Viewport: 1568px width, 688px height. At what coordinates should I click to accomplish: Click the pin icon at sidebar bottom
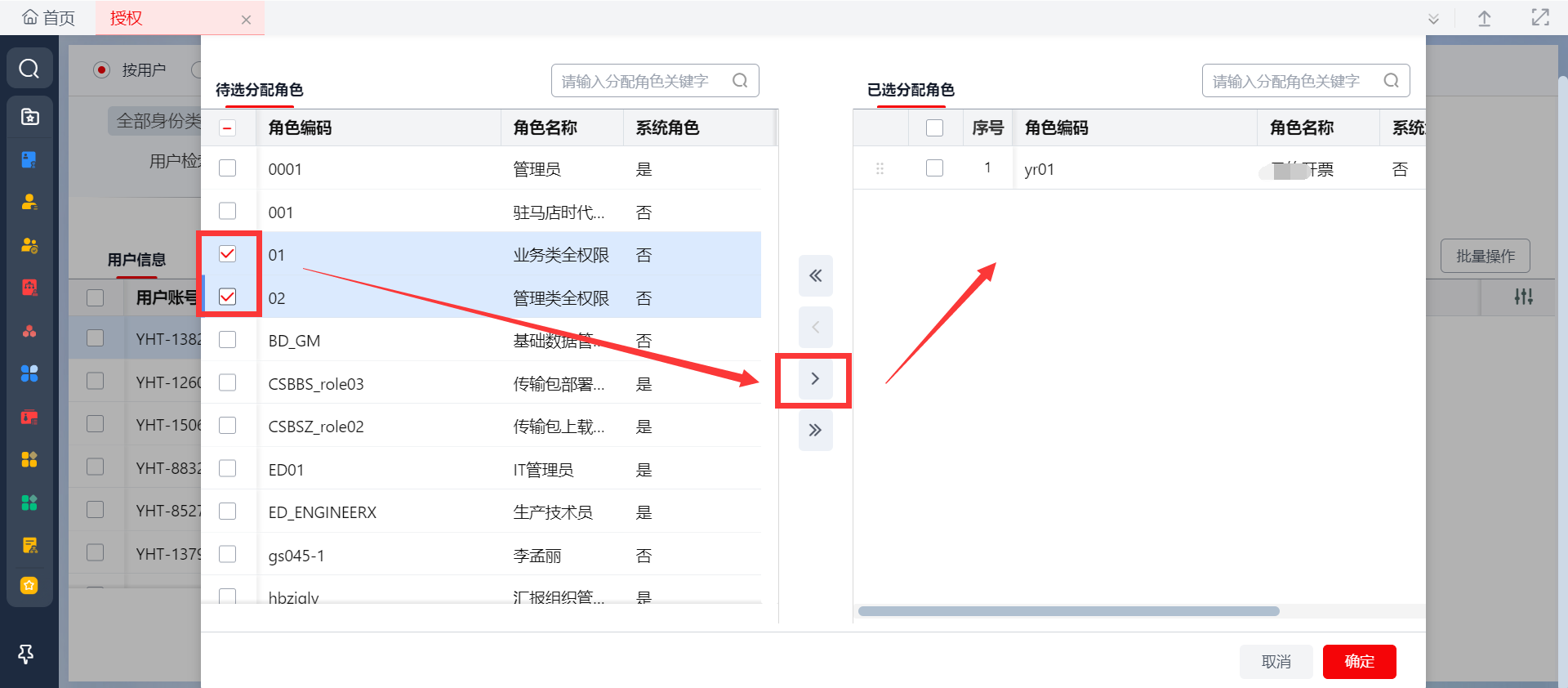26,654
